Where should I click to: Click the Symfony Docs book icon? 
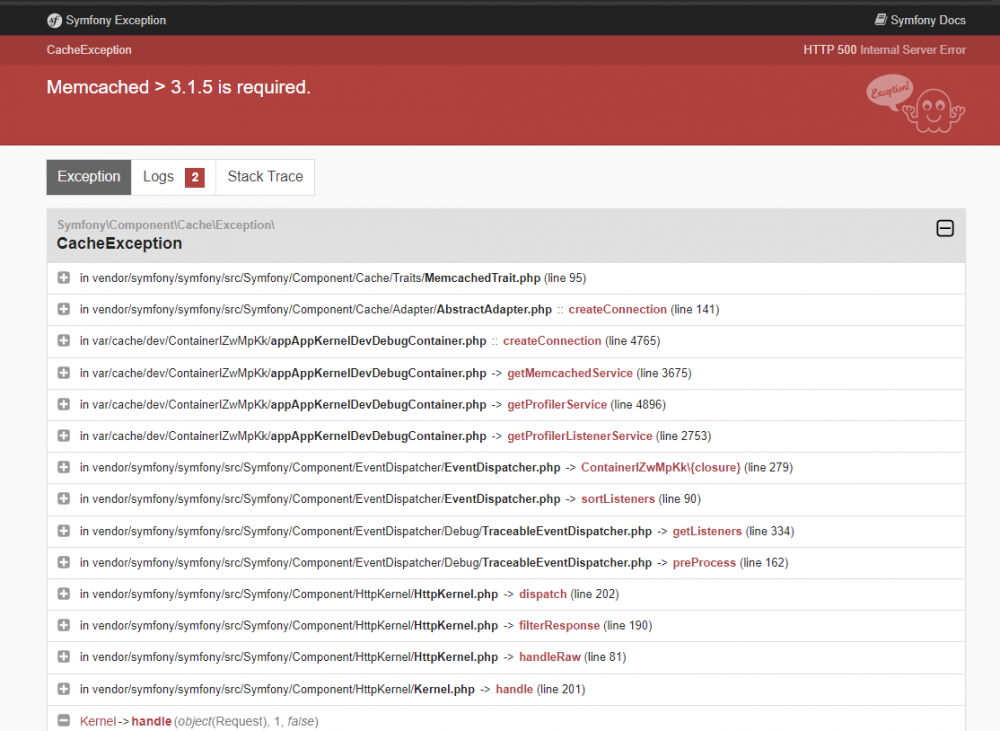click(880, 20)
